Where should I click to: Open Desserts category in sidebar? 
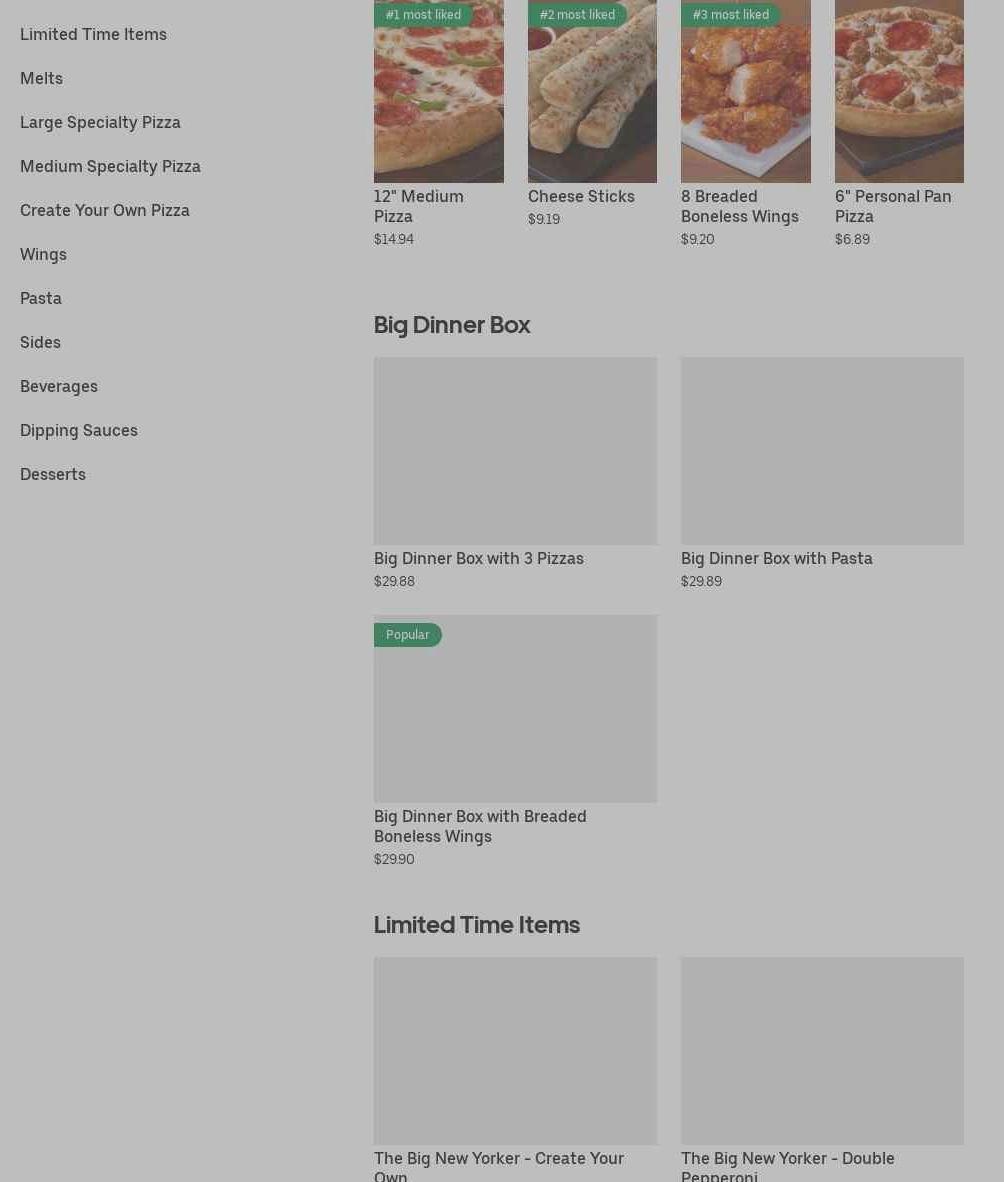(x=53, y=474)
